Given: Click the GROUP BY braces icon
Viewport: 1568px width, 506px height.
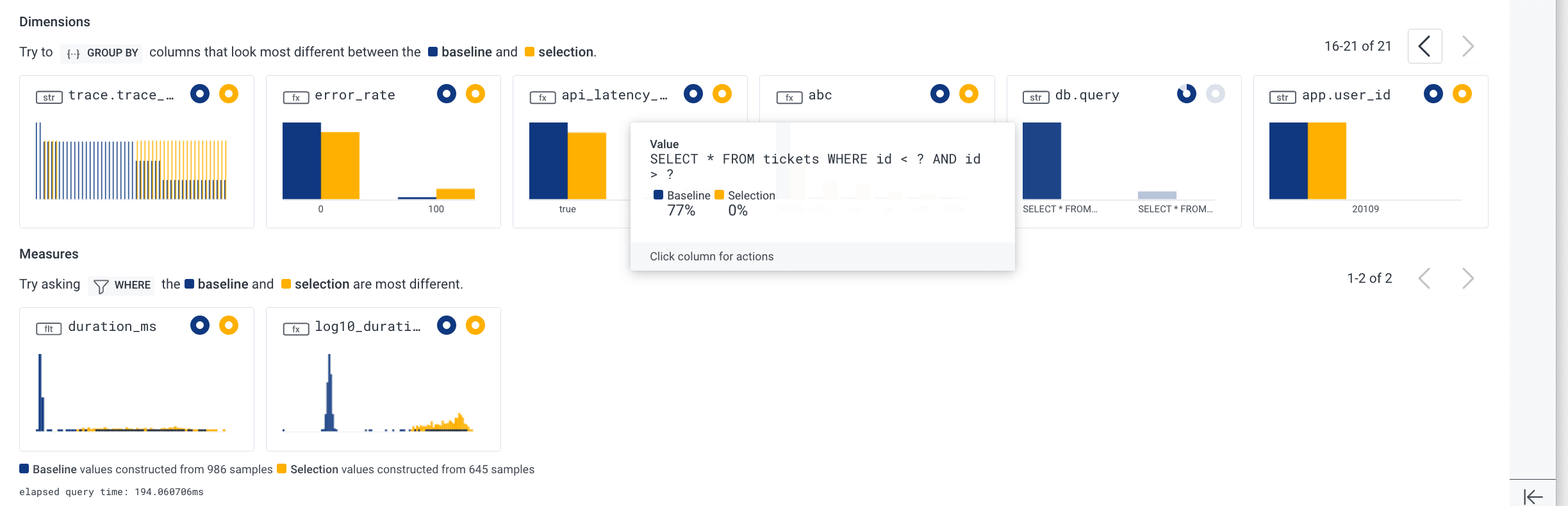Looking at the screenshot, I should (74, 54).
